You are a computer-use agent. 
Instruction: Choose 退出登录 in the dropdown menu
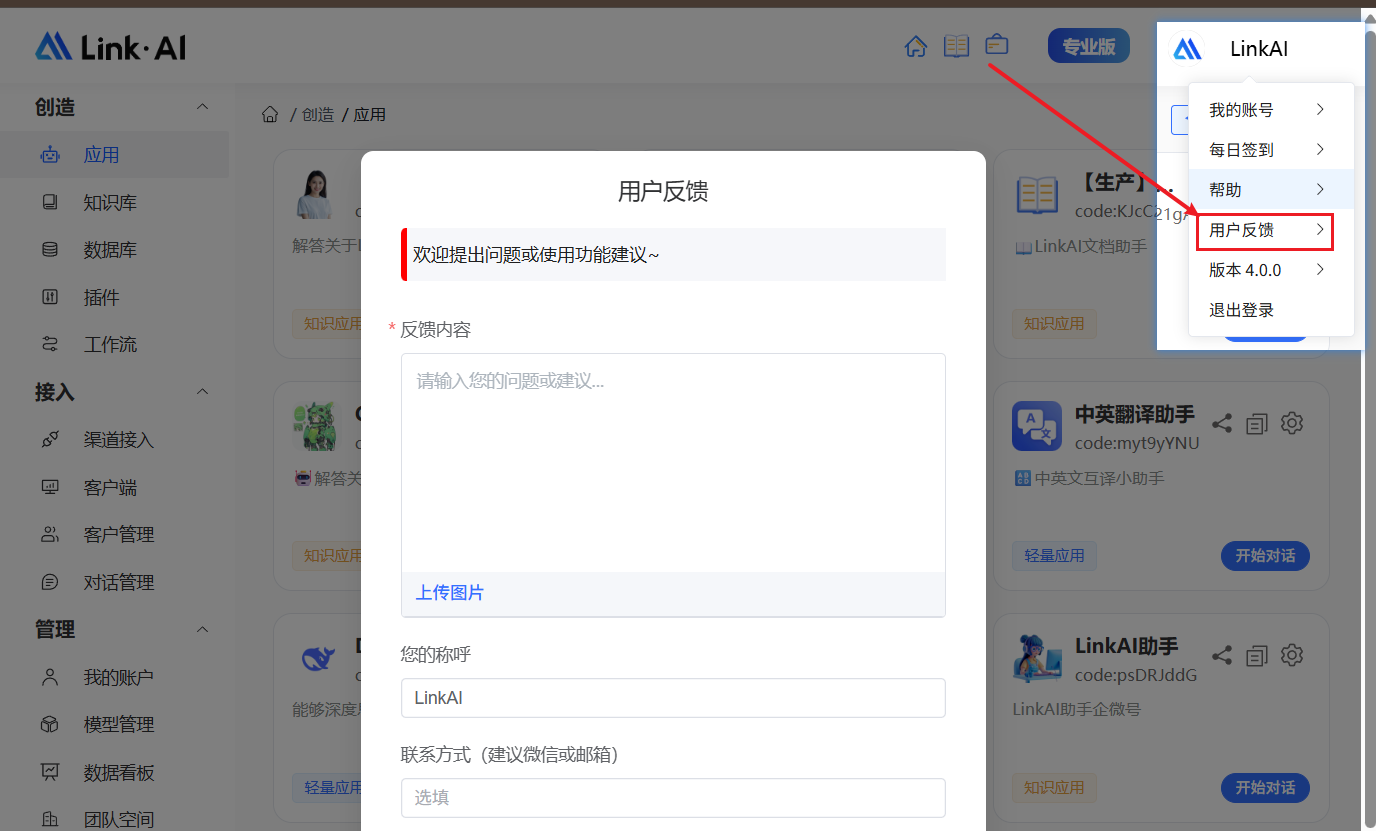[x=1241, y=310]
